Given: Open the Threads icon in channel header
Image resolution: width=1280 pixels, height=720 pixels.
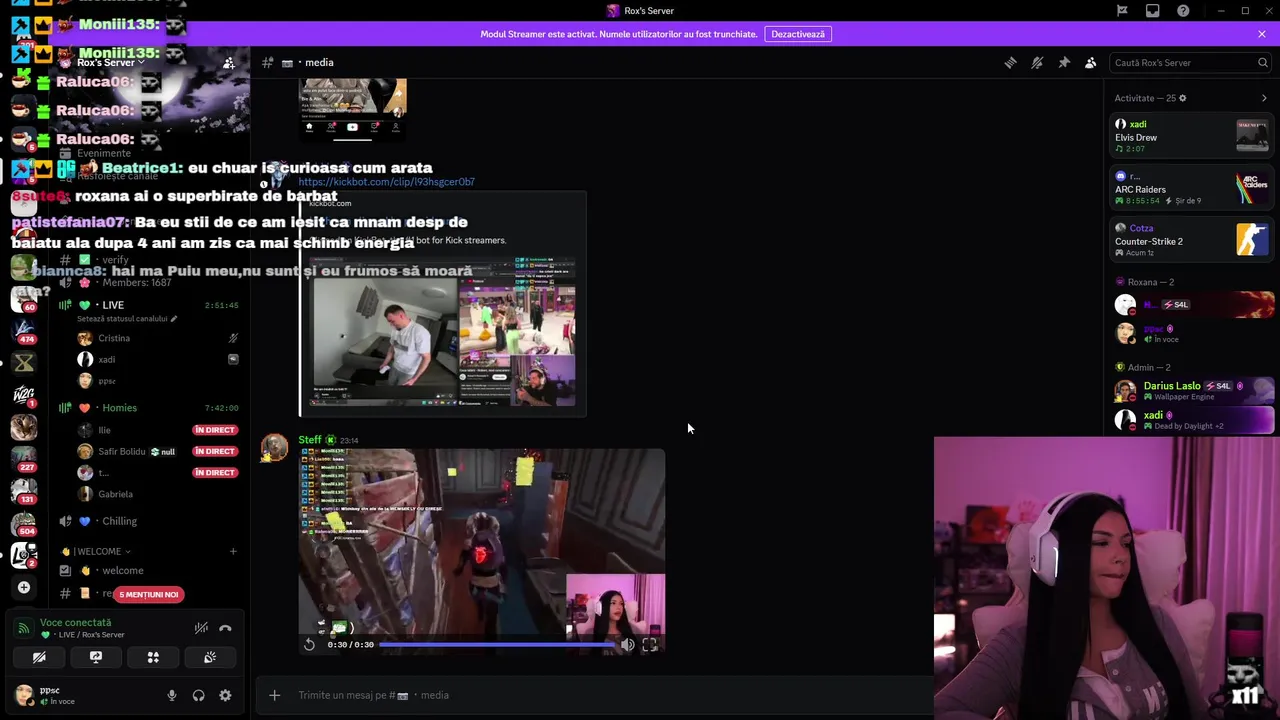Looking at the screenshot, I should click(x=1010, y=62).
